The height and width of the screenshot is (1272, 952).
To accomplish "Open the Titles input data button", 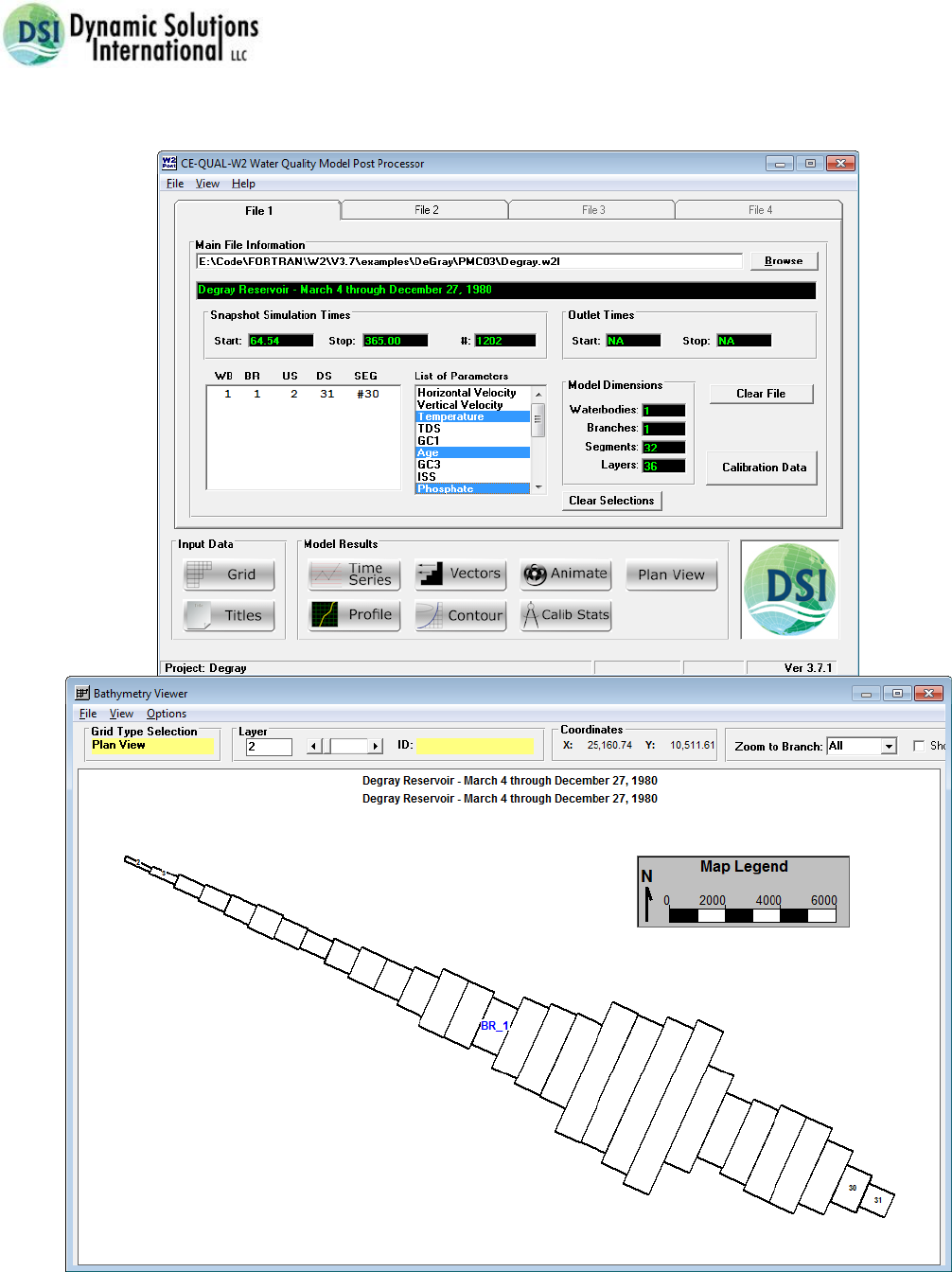I will [x=229, y=615].
